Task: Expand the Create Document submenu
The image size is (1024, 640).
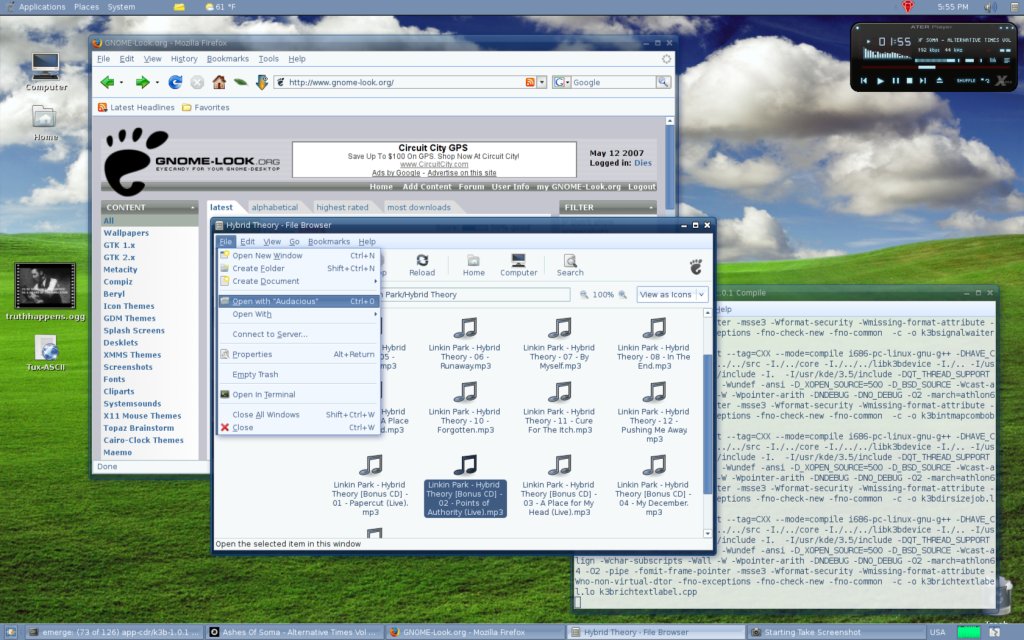Action: (298, 281)
